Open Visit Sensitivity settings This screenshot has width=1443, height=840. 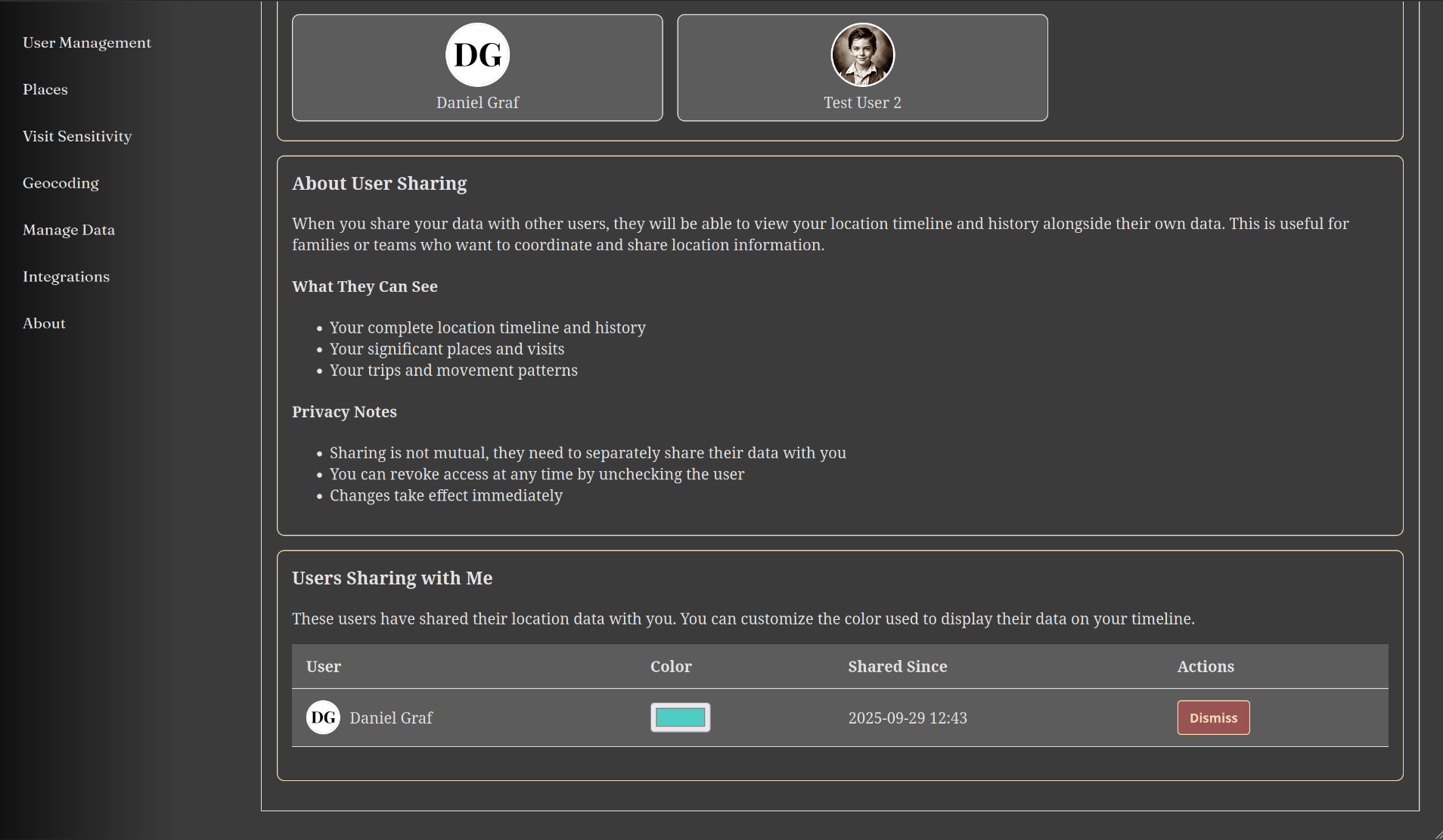[x=77, y=137]
